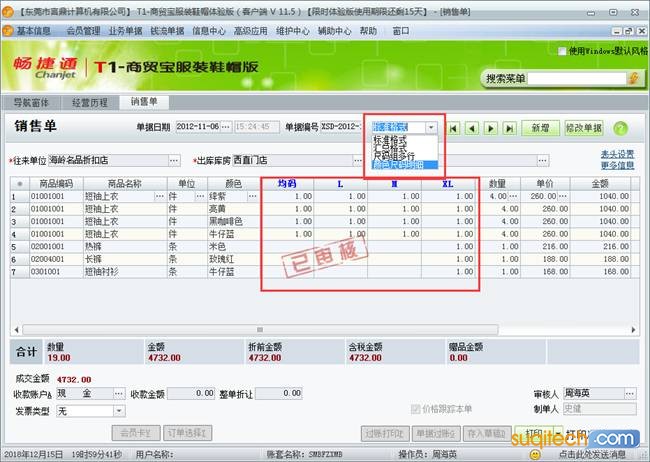Open the 窗口 menu

[401, 31]
